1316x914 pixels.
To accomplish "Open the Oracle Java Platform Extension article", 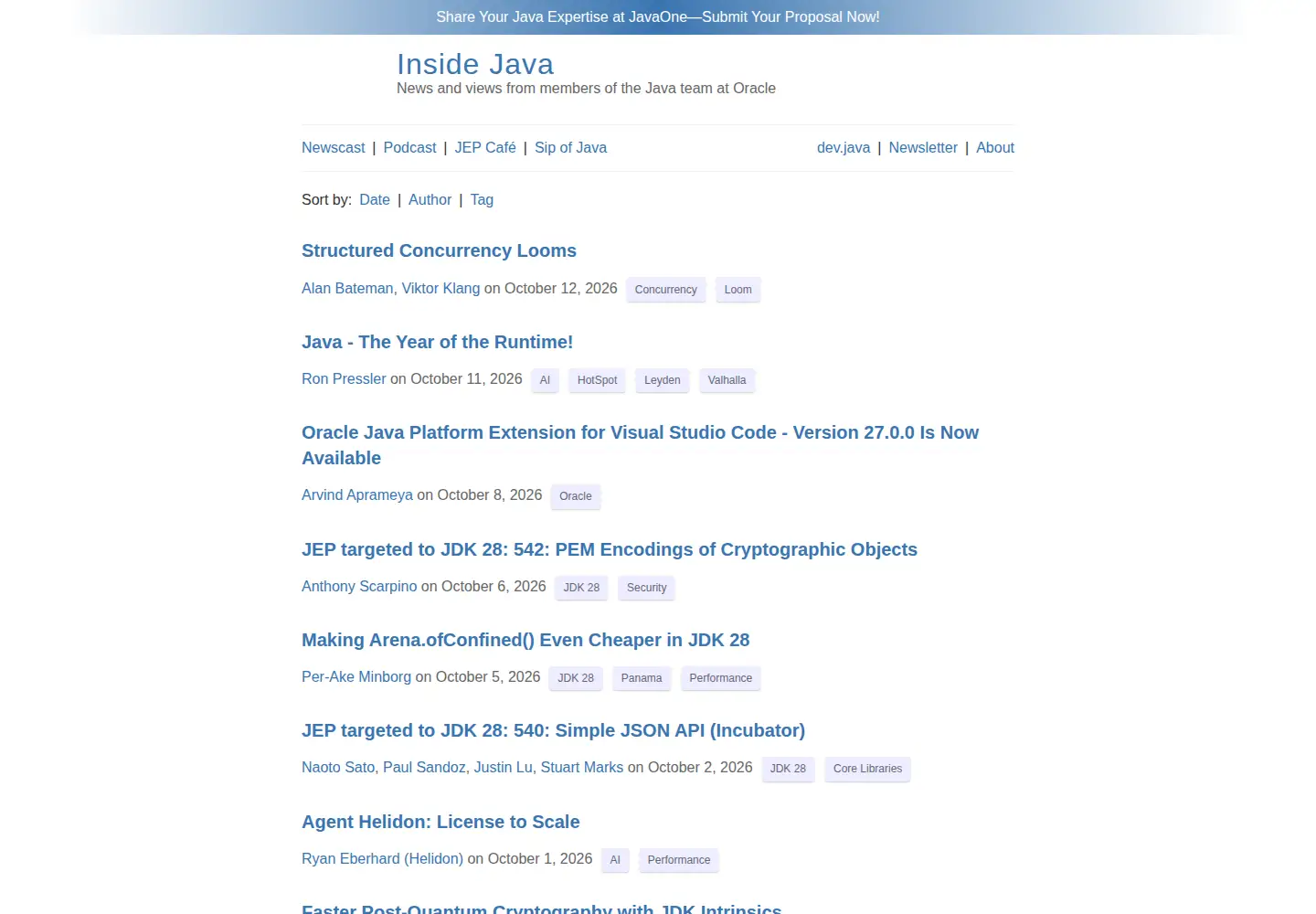I will click(x=640, y=445).
